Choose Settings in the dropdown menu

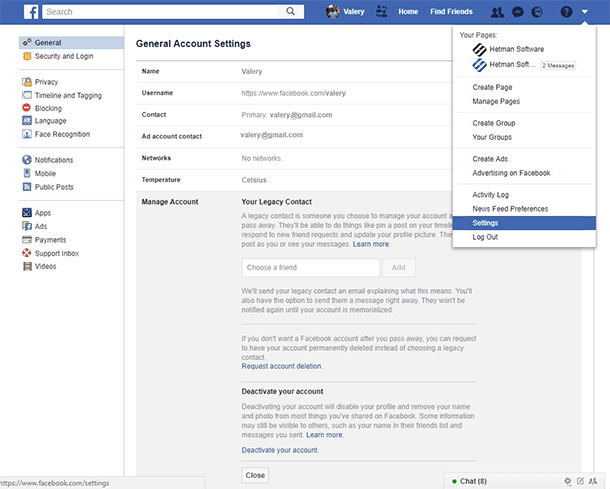pyautogui.click(x=524, y=223)
